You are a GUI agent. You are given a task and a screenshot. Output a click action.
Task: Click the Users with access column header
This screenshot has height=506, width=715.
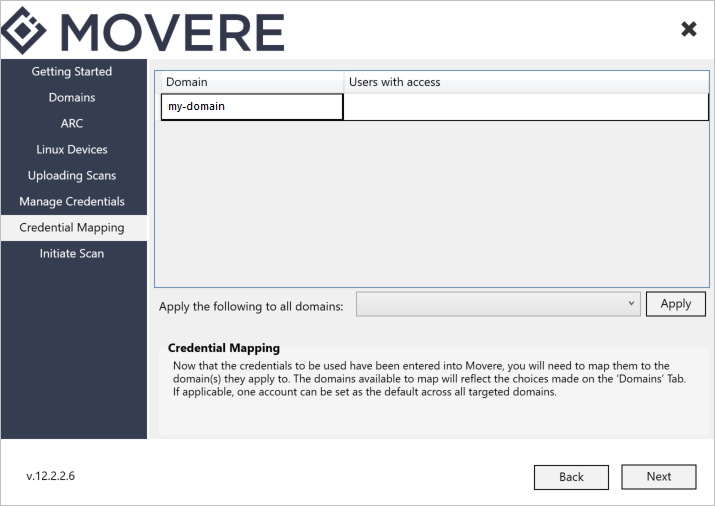coord(526,82)
